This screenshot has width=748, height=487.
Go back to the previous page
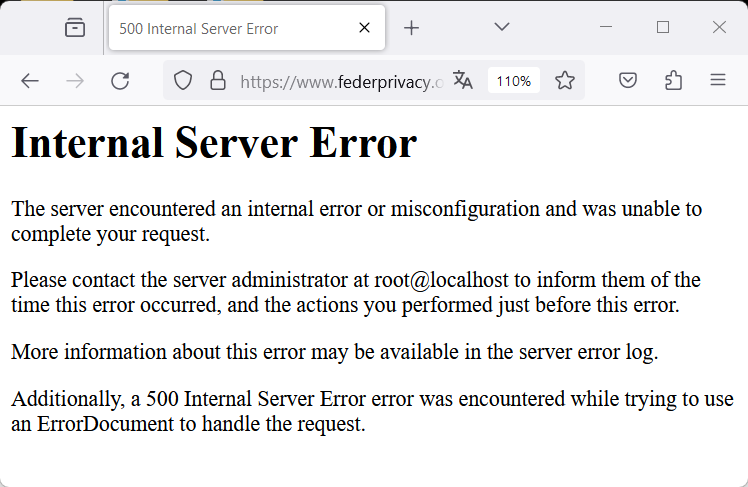click(30, 81)
